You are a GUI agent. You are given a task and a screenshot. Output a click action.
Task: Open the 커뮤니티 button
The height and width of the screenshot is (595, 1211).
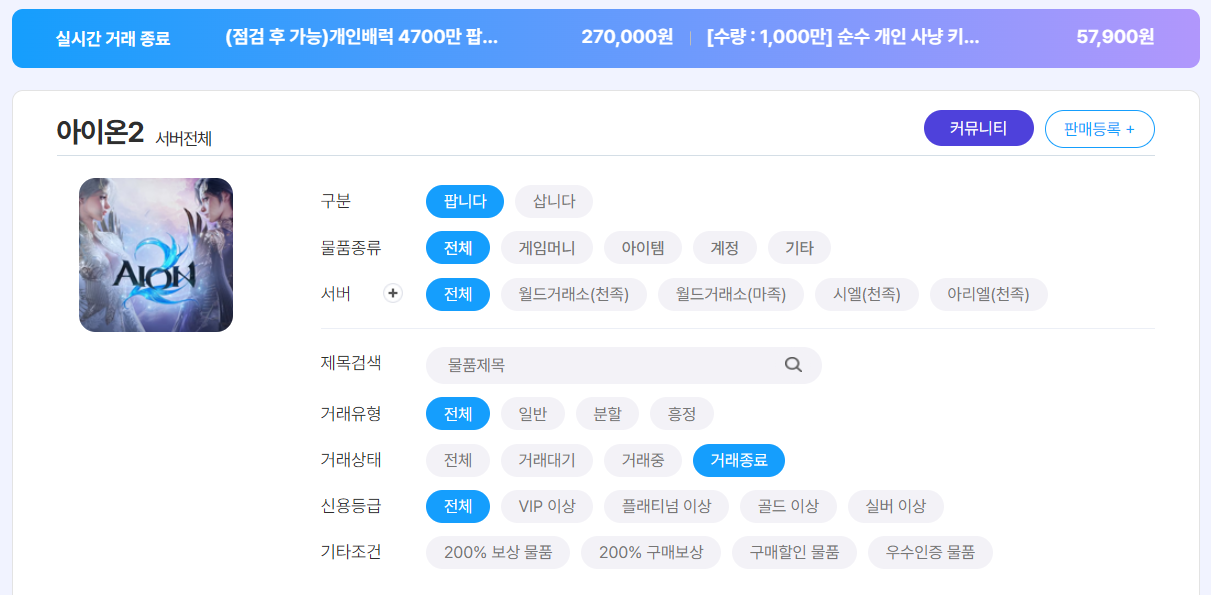point(979,128)
